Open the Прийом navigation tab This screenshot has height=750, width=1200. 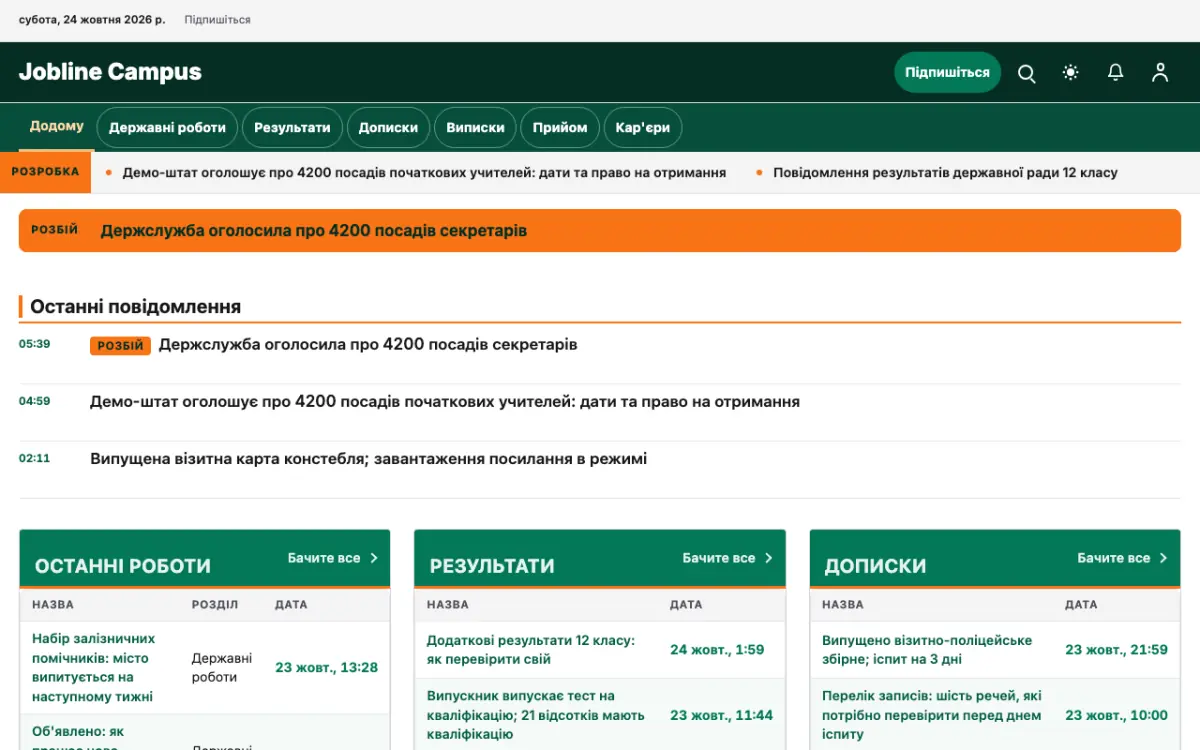[560, 128]
